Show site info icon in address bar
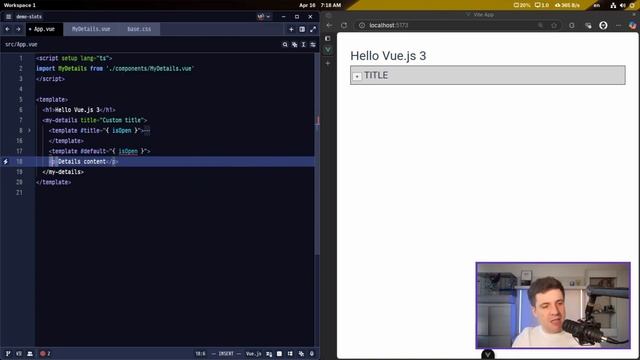Image resolution: width=640 pixels, height=360 pixels. [362, 25]
